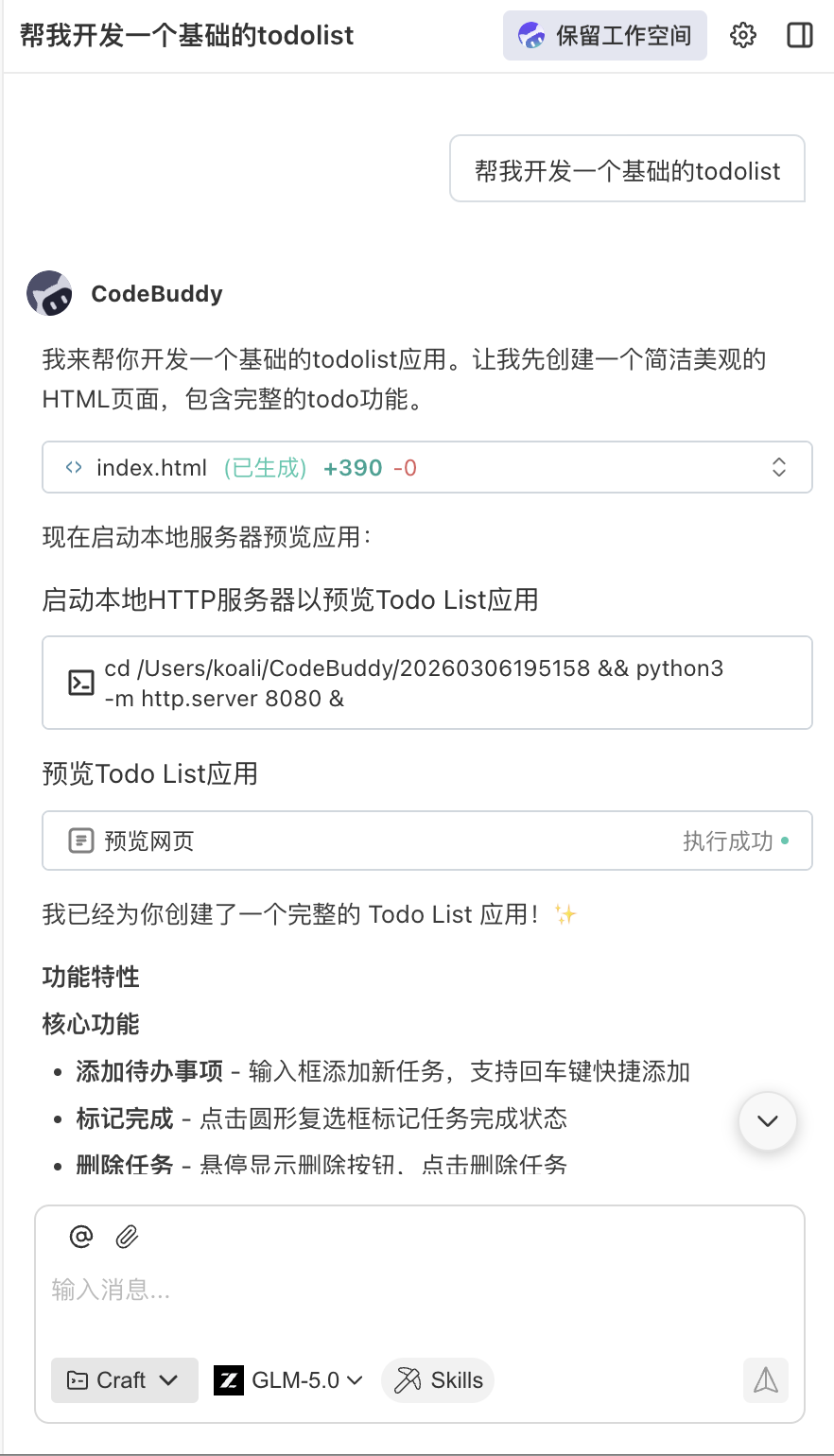
Task: Click the 保留工作空间 button
Action: [x=604, y=35]
